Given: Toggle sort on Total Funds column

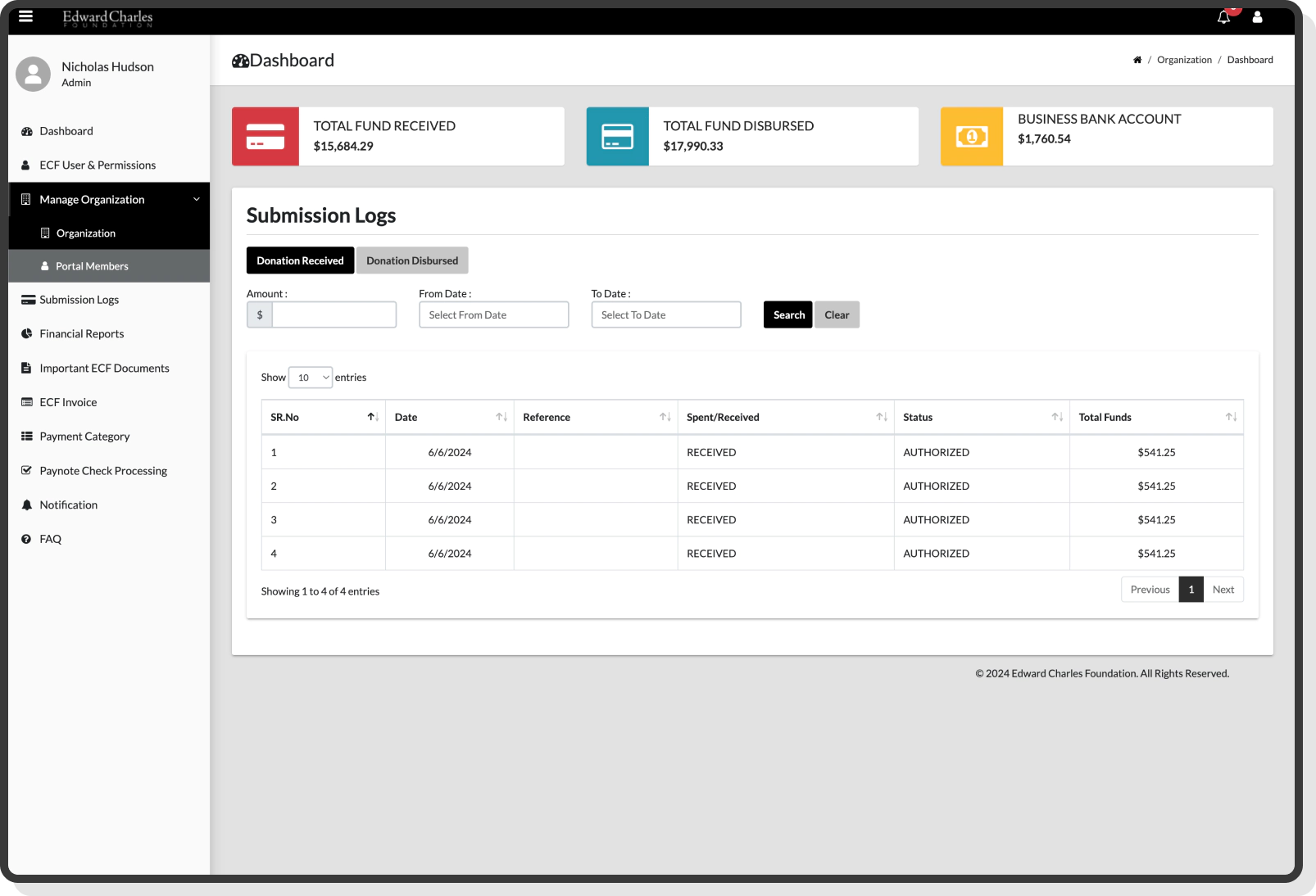Looking at the screenshot, I should [x=1155, y=417].
